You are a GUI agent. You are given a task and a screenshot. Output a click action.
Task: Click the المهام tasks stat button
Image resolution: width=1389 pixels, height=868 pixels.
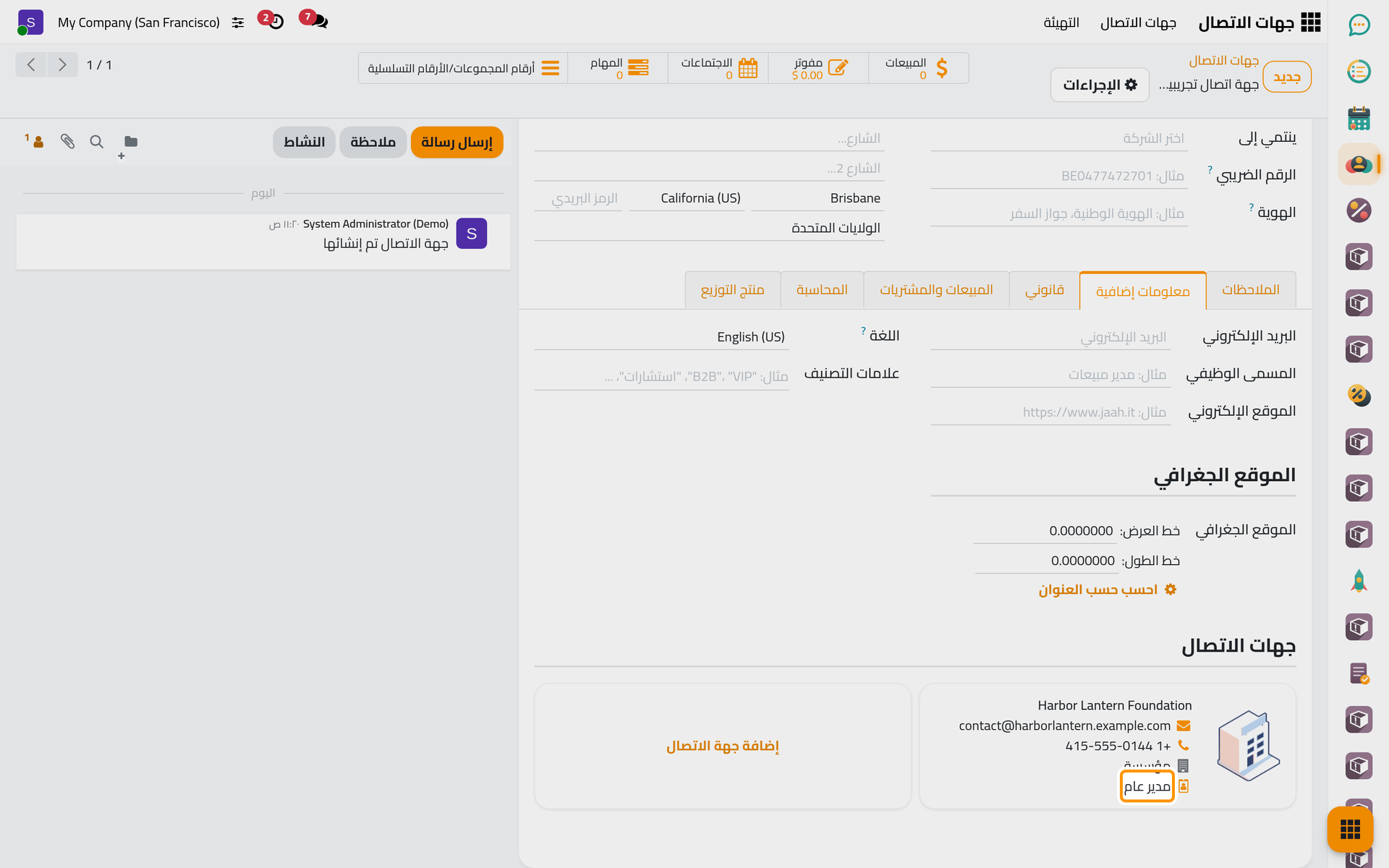click(x=618, y=68)
